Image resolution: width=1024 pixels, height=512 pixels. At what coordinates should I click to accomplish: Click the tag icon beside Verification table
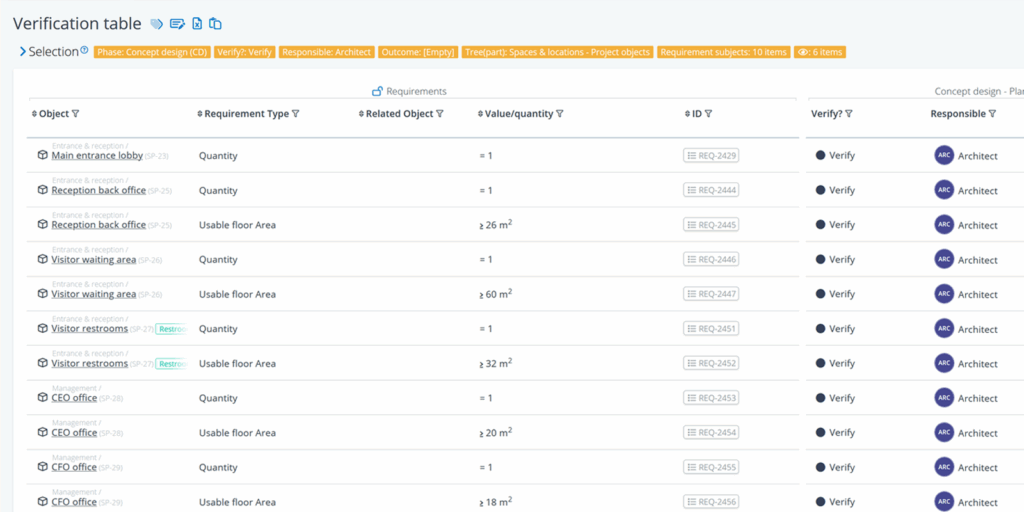(157, 24)
